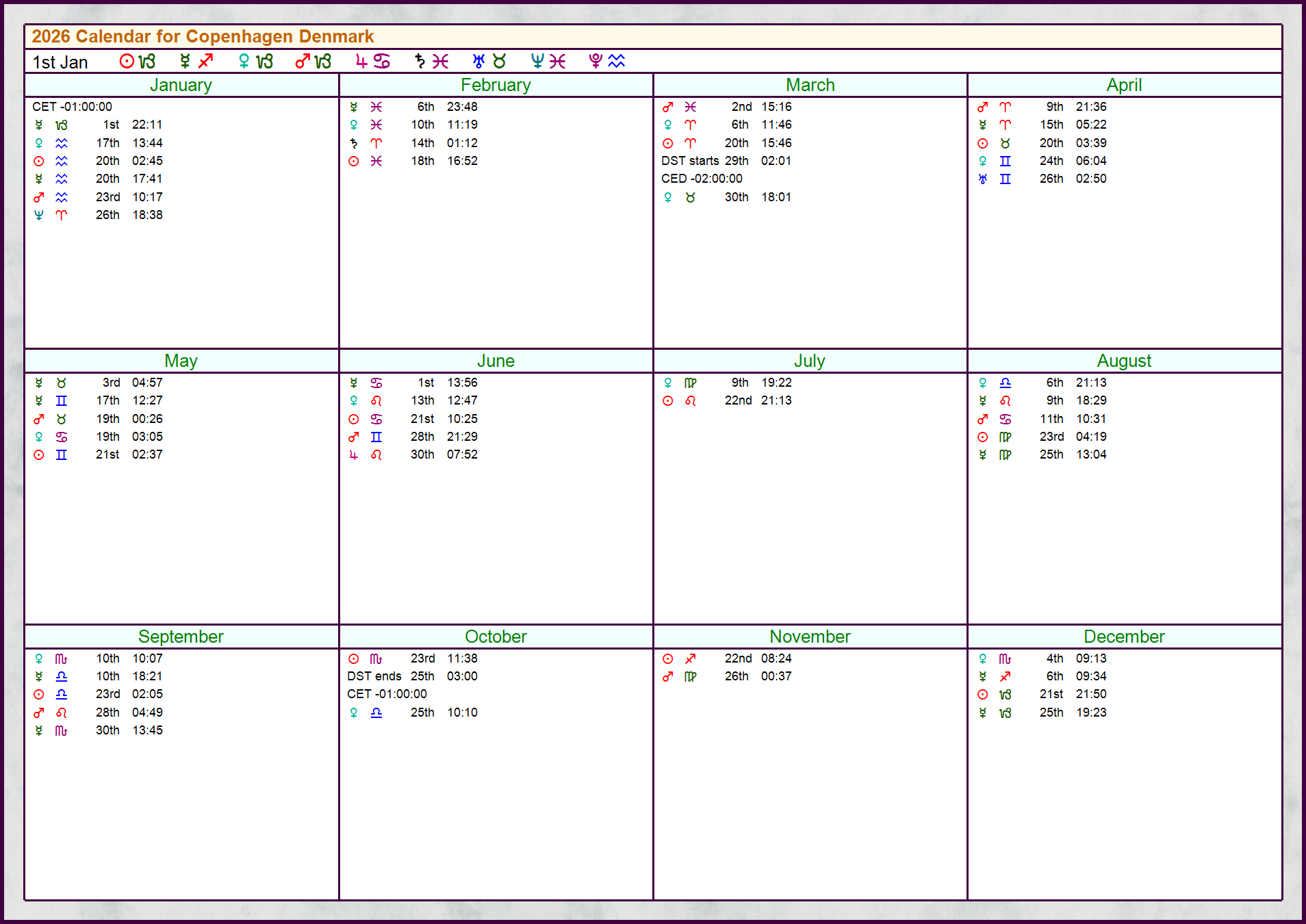Screen dimensions: 1306x924
Task: Select the Saturn glyph in February's 14th entry
Action: click(354, 144)
